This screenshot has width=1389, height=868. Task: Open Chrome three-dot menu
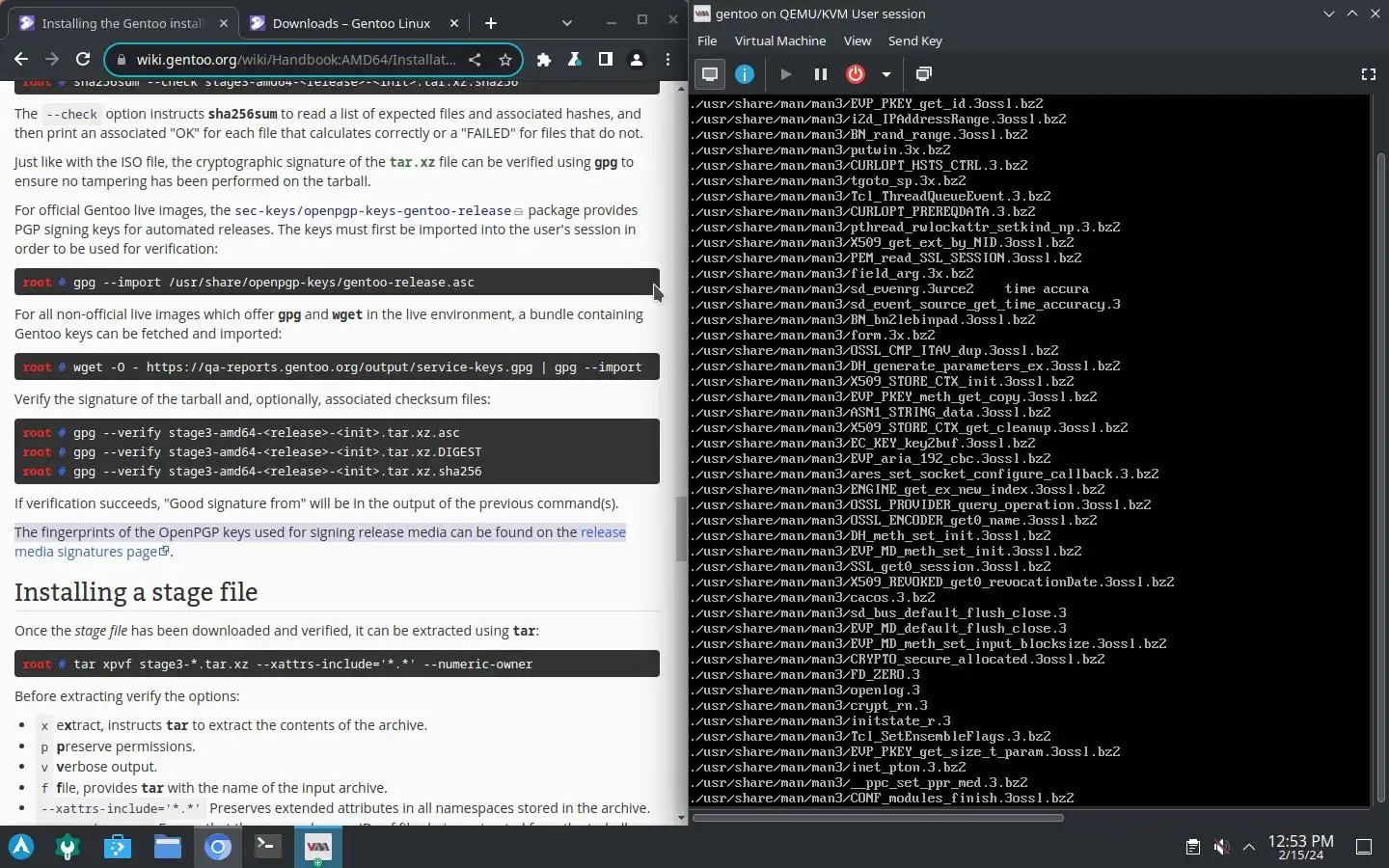tap(667, 60)
